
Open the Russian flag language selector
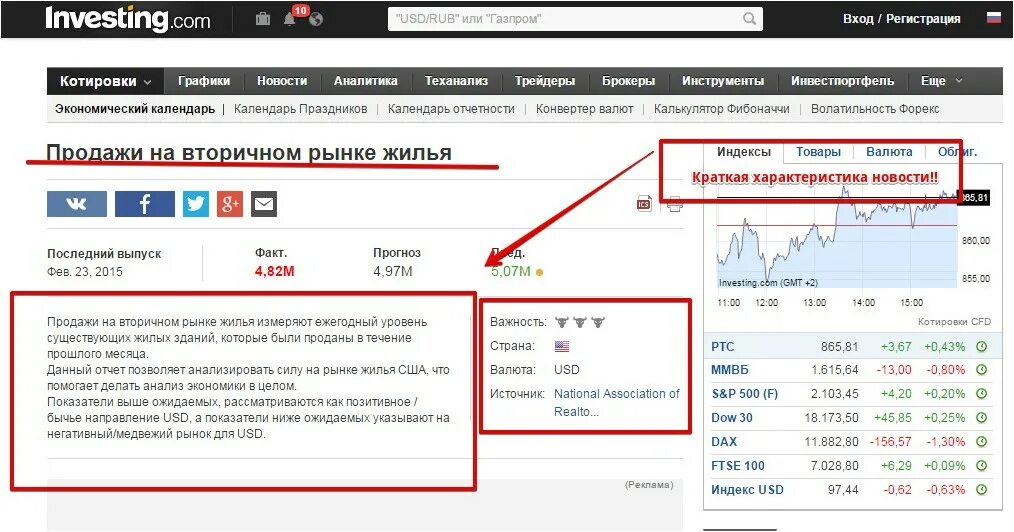993,17
